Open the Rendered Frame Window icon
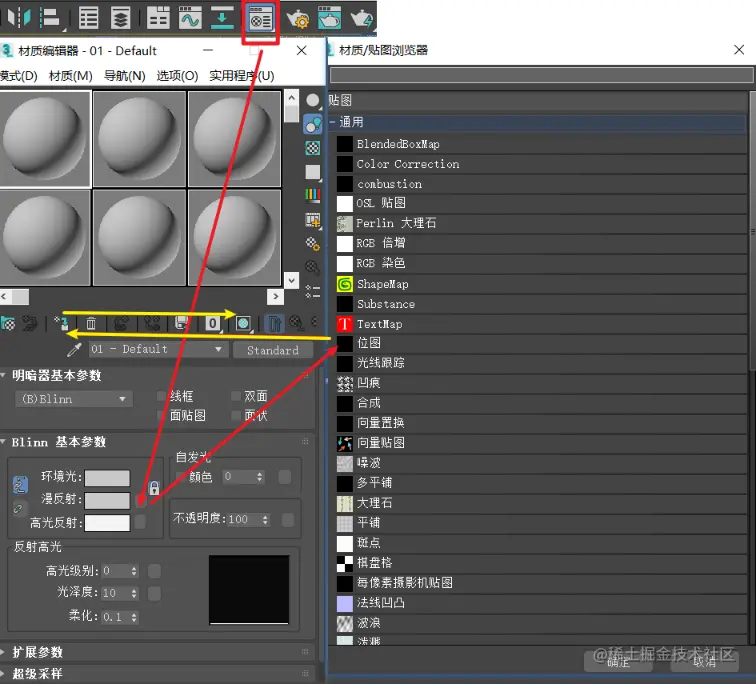Screen dimensions: 756x684 (329, 18)
